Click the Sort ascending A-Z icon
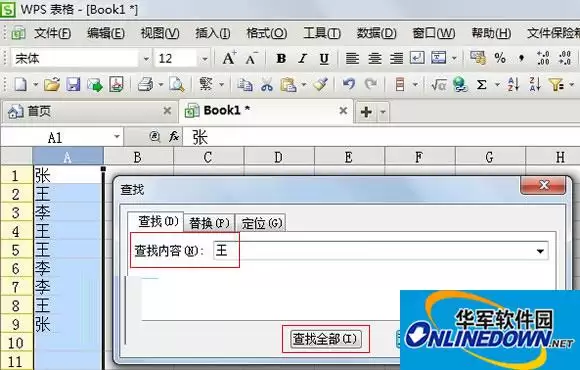This screenshot has height=370, width=580. click(x=513, y=85)
